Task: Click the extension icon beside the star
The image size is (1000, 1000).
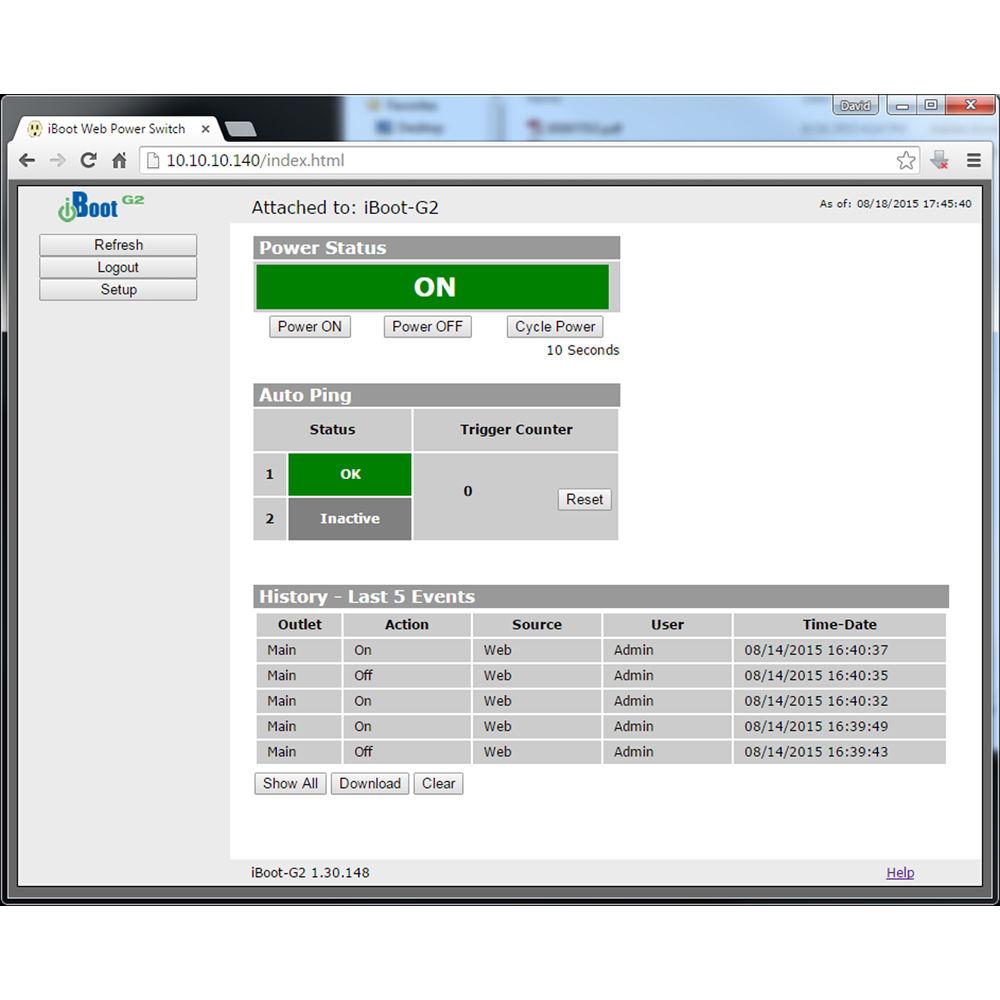Action: point(939,160)
